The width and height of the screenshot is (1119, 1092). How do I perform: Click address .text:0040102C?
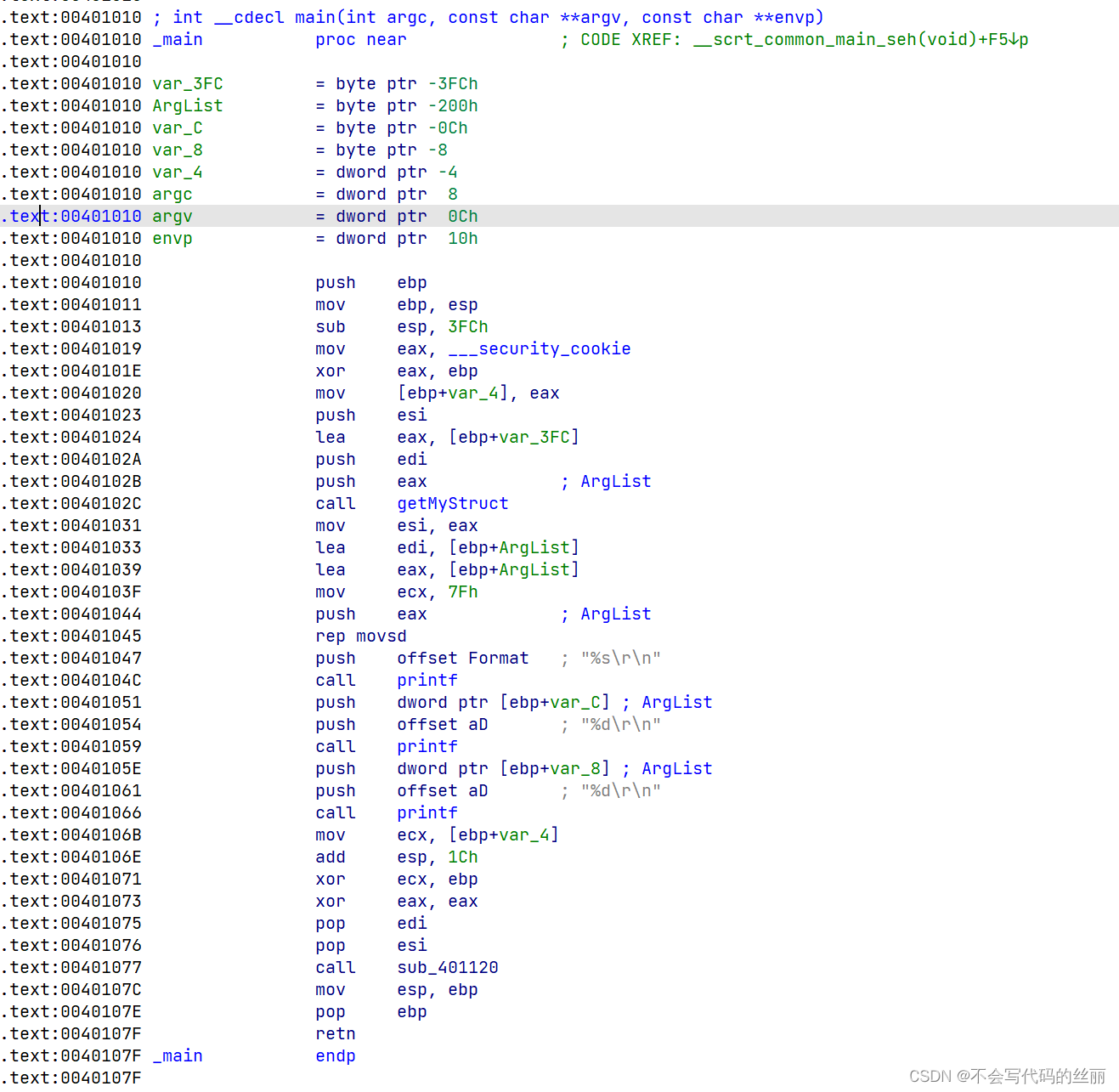[x=71, y=504]
